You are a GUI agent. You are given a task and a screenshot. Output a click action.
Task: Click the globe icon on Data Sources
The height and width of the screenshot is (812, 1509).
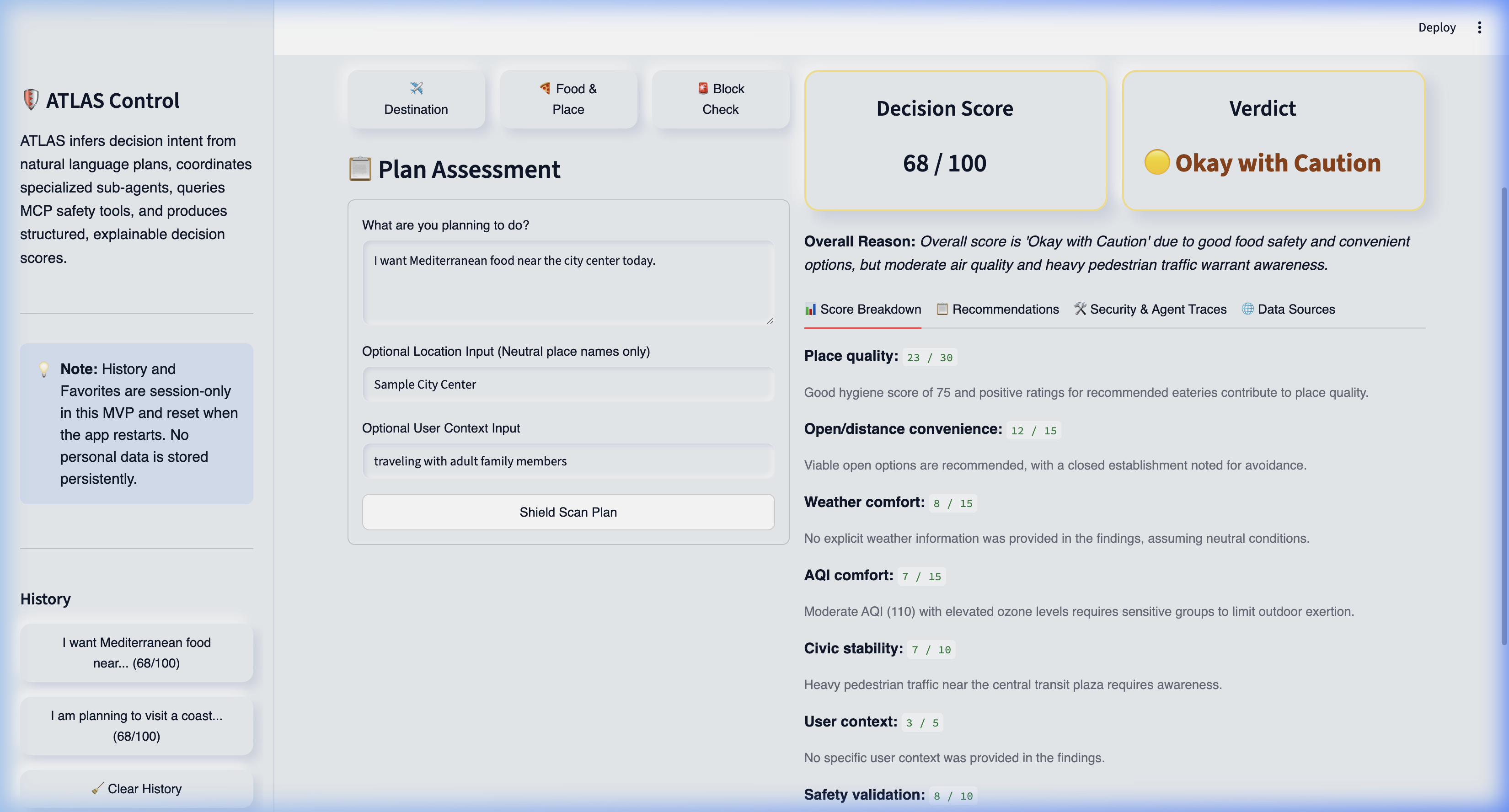pyautogui.click(x=1248, y=309)
